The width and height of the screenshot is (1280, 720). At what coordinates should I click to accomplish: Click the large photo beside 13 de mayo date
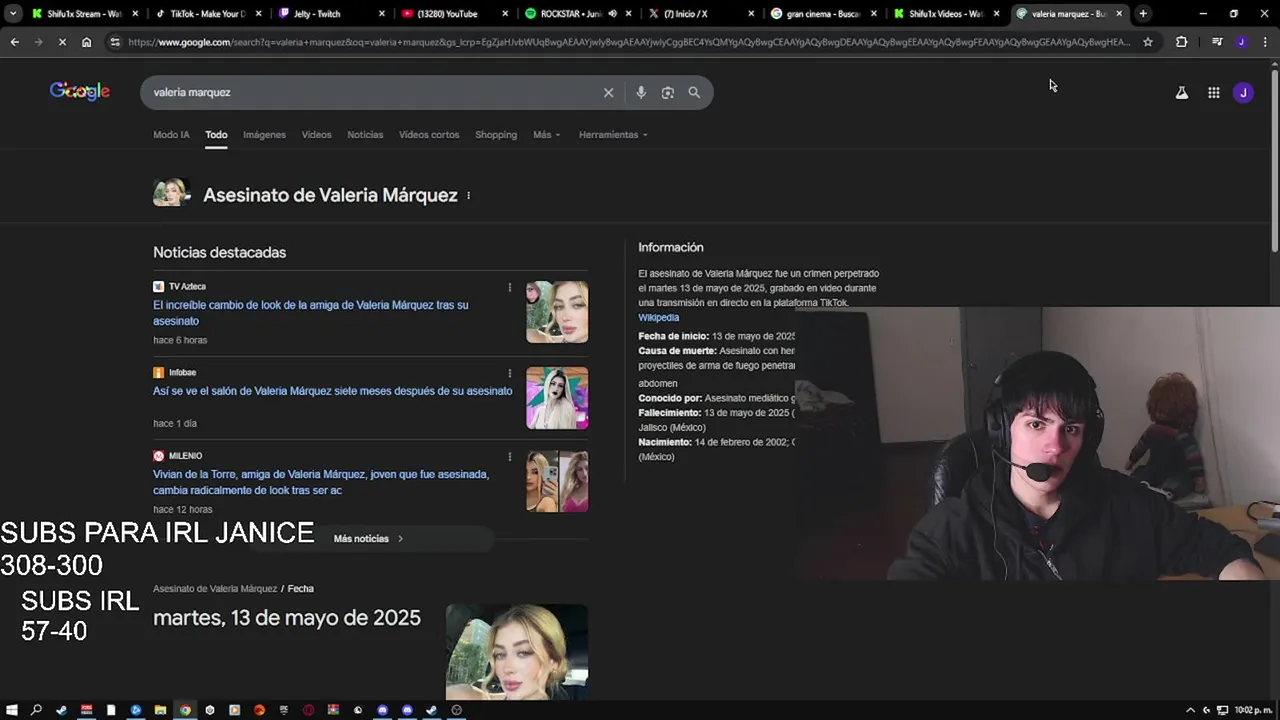point(517,651)
